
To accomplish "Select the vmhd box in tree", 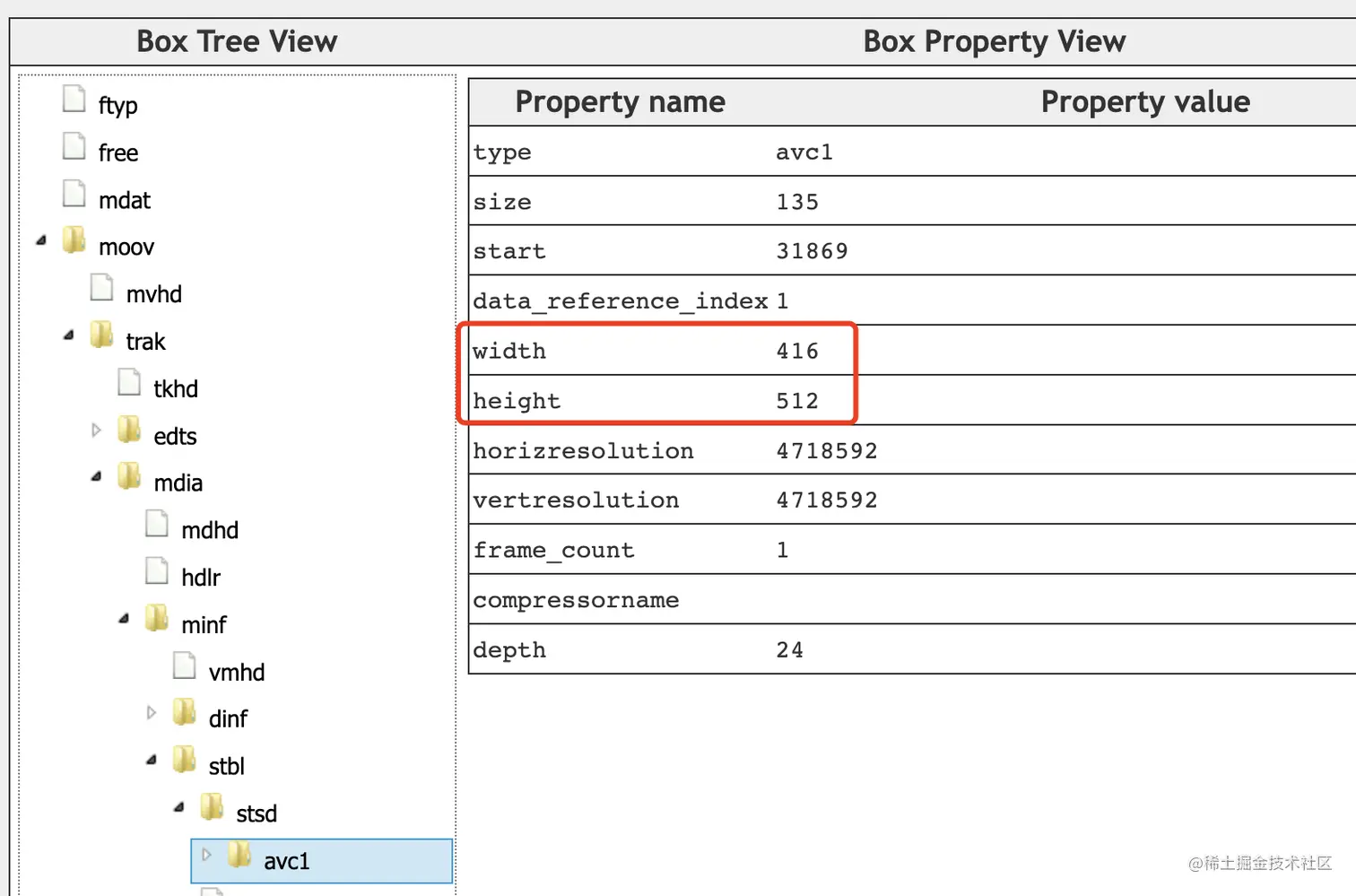I will coord(237,673).
